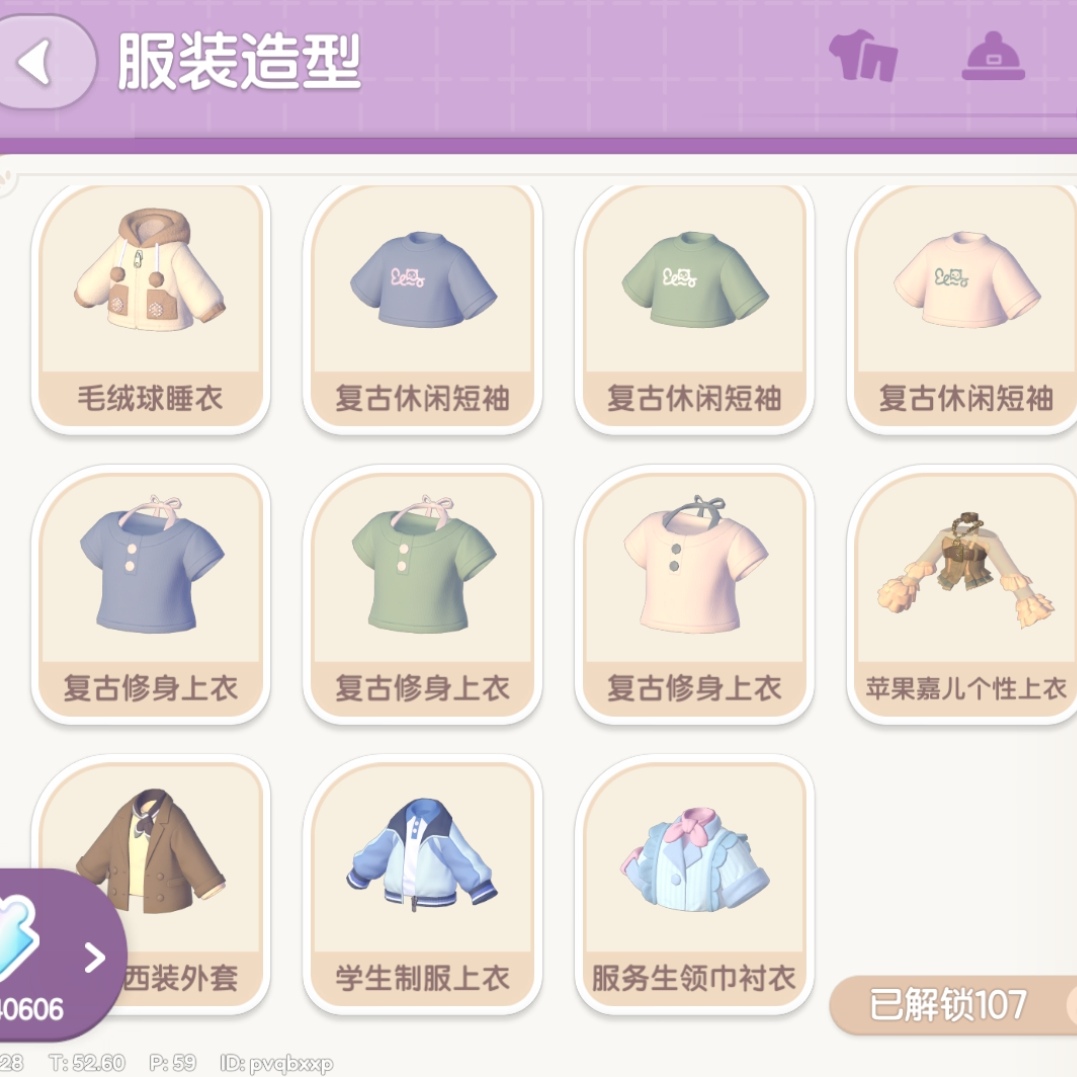Expand the currency panel chevron arrow
The height and width of the screenshot is (1077, 1077).
point(95,957)
